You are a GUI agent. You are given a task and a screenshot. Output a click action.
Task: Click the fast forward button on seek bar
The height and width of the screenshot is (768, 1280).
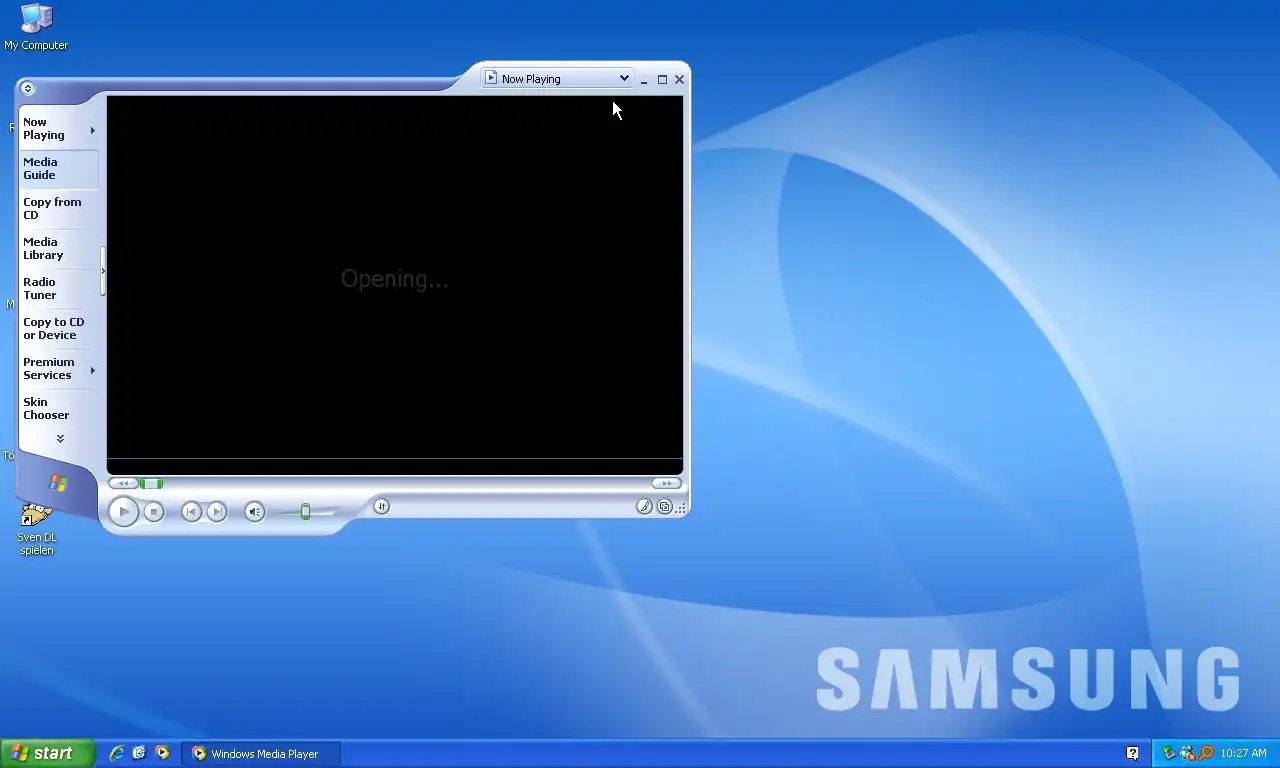click(x=667, y=484)
